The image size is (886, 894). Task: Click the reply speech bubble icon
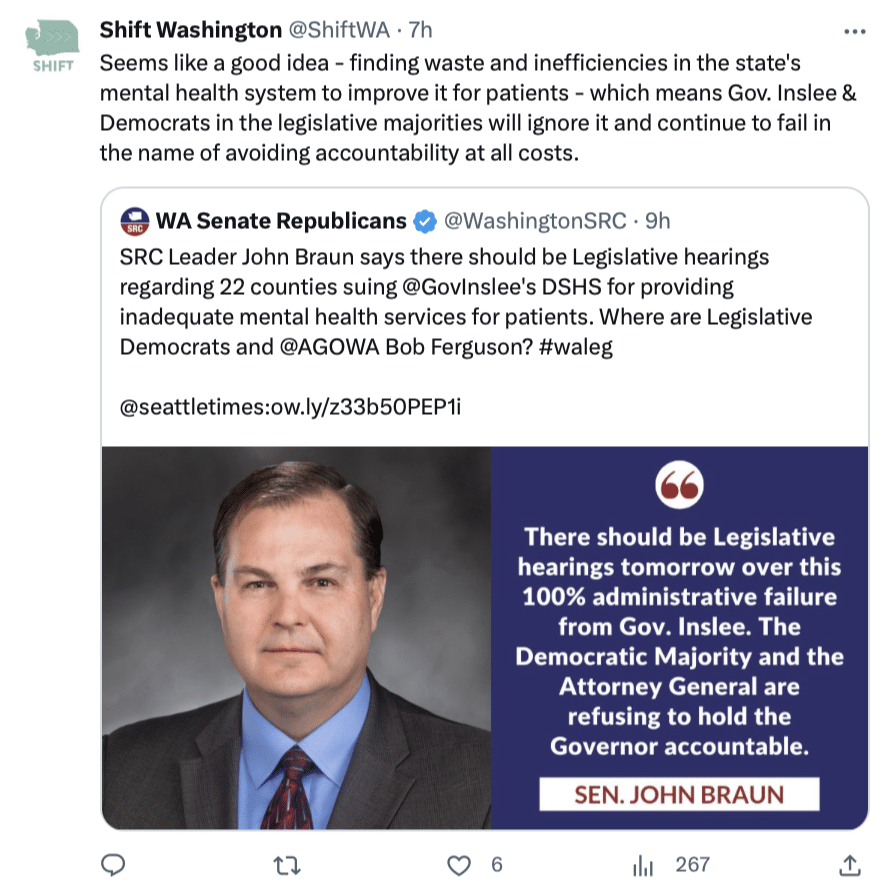pyautogui.click(x=114, y=864)
